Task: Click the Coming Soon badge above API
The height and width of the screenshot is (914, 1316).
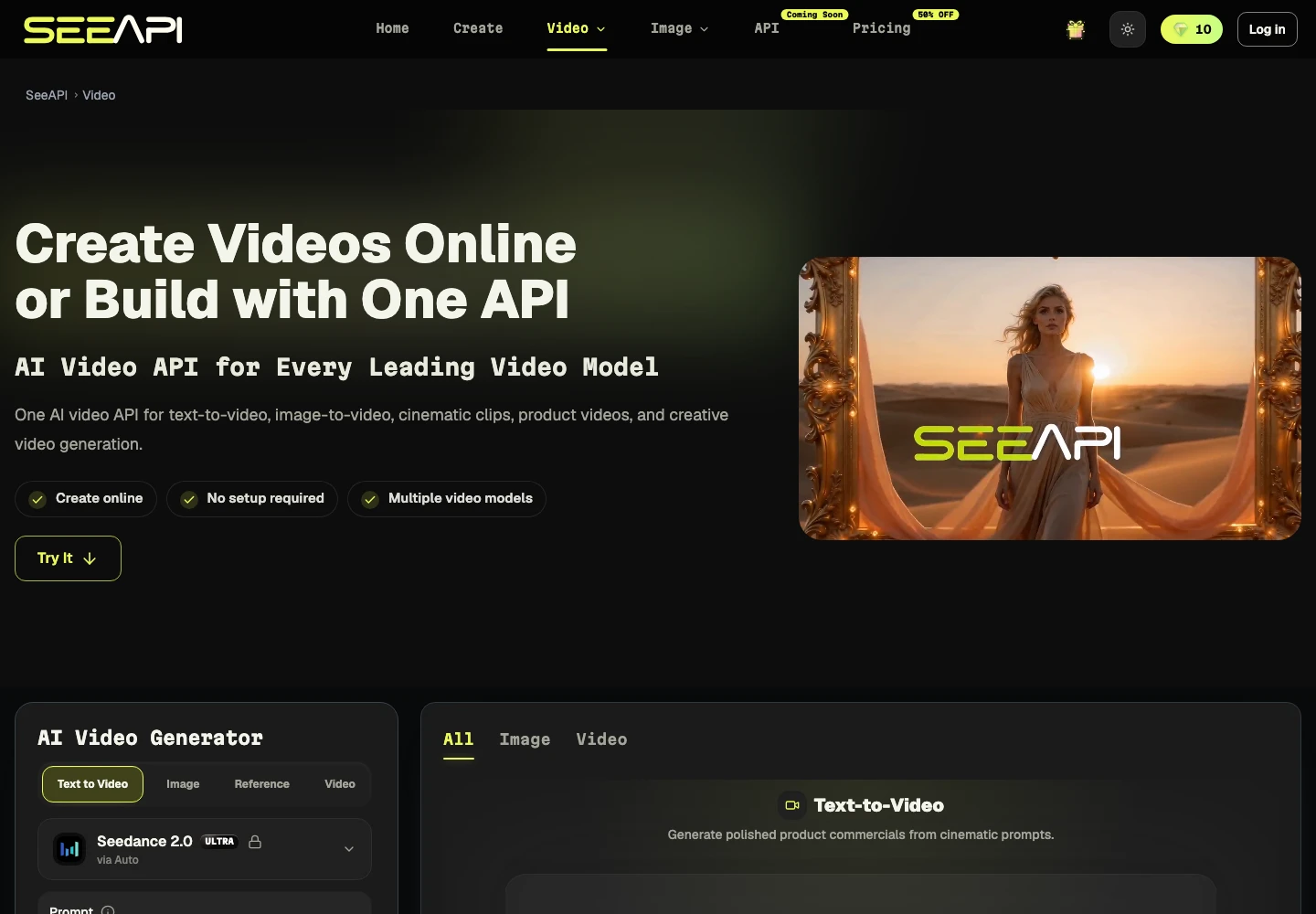Action: pyautogui.click(x=814, y=15)
